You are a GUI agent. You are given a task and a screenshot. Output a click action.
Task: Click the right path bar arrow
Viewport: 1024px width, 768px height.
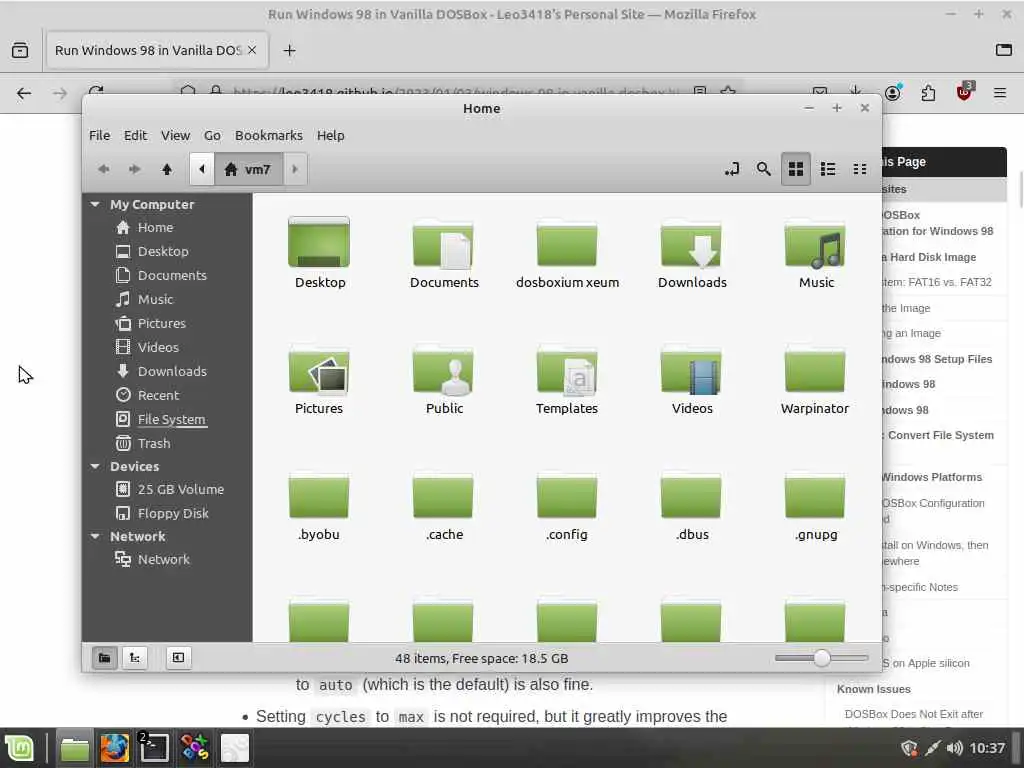295,169
